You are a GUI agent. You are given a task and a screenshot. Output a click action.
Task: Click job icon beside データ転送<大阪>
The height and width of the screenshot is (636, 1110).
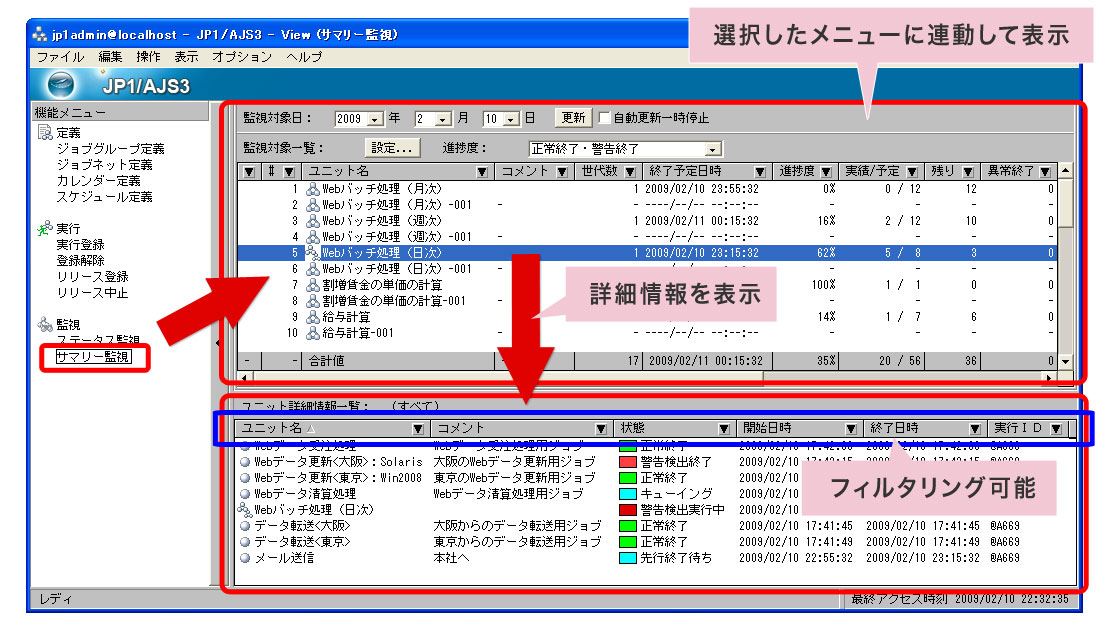pyautogui.click(x=245, y=526)
